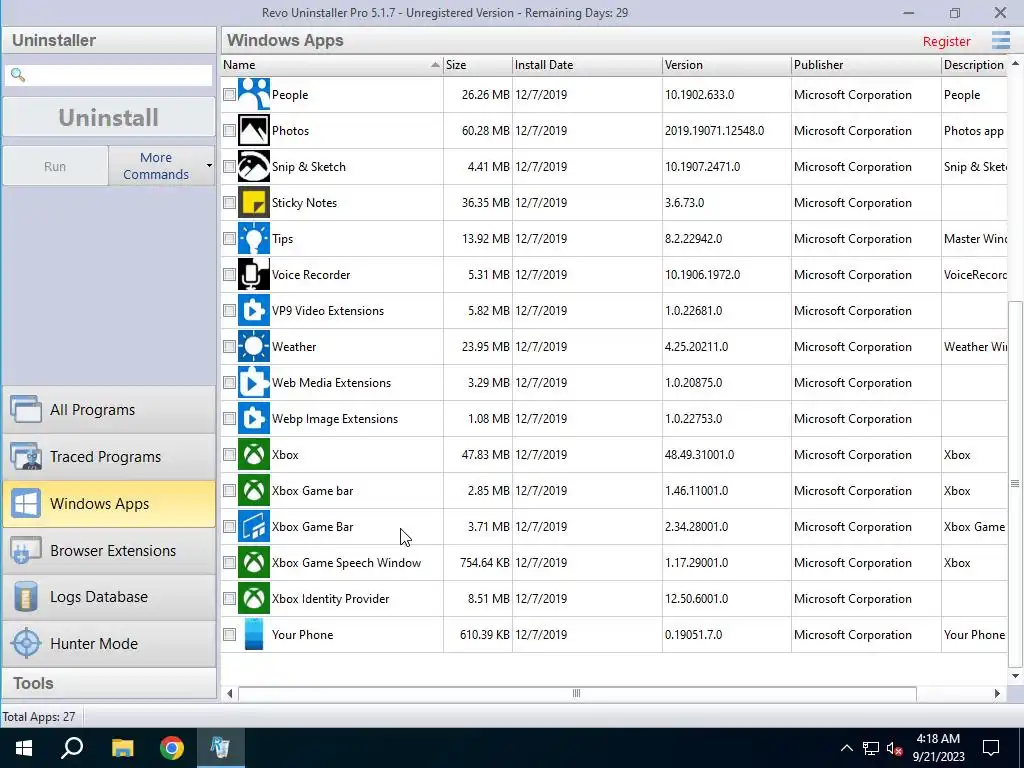Sort the list by Description column

[974, 65]
